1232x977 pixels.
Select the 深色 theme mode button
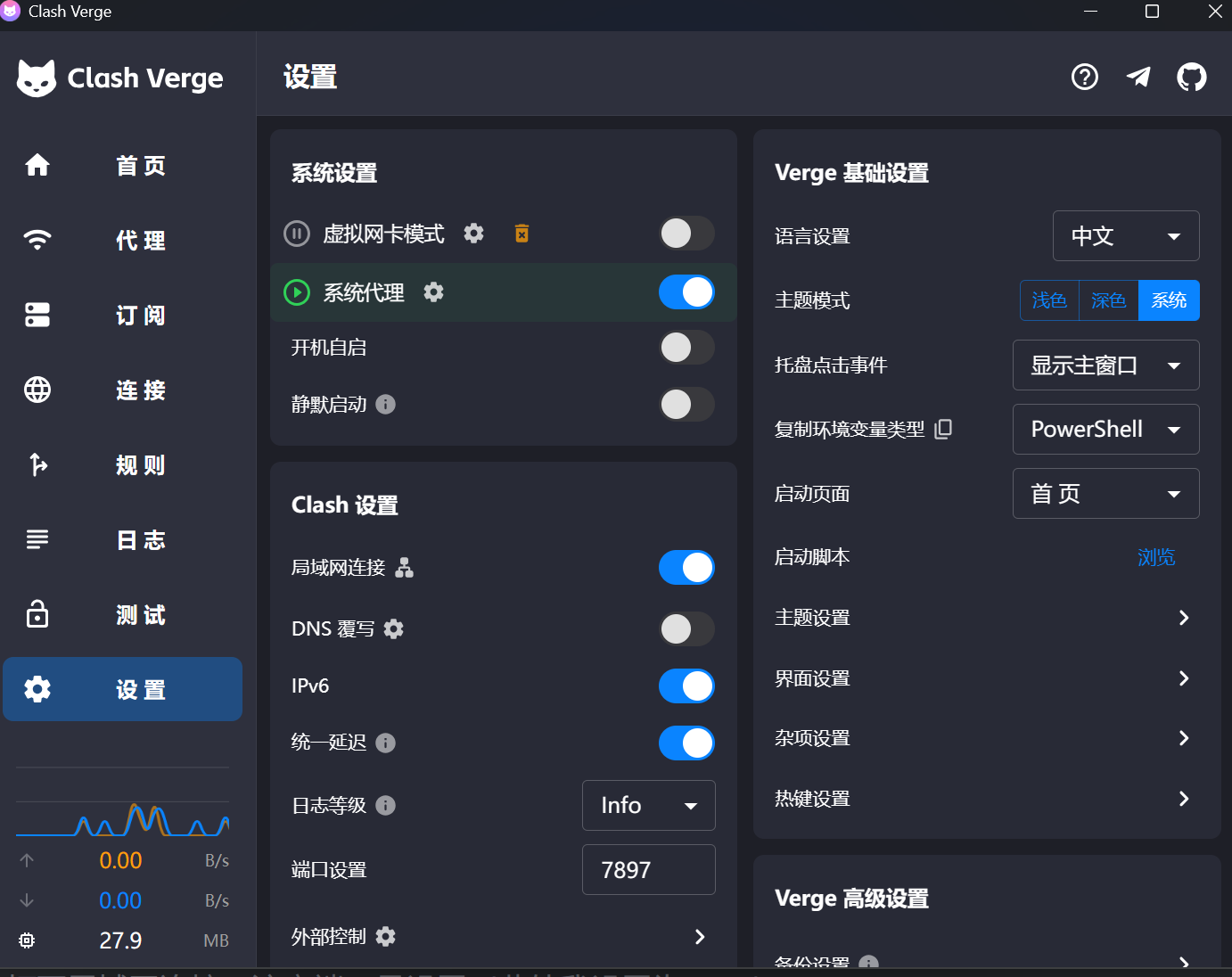pos(1108,300)
